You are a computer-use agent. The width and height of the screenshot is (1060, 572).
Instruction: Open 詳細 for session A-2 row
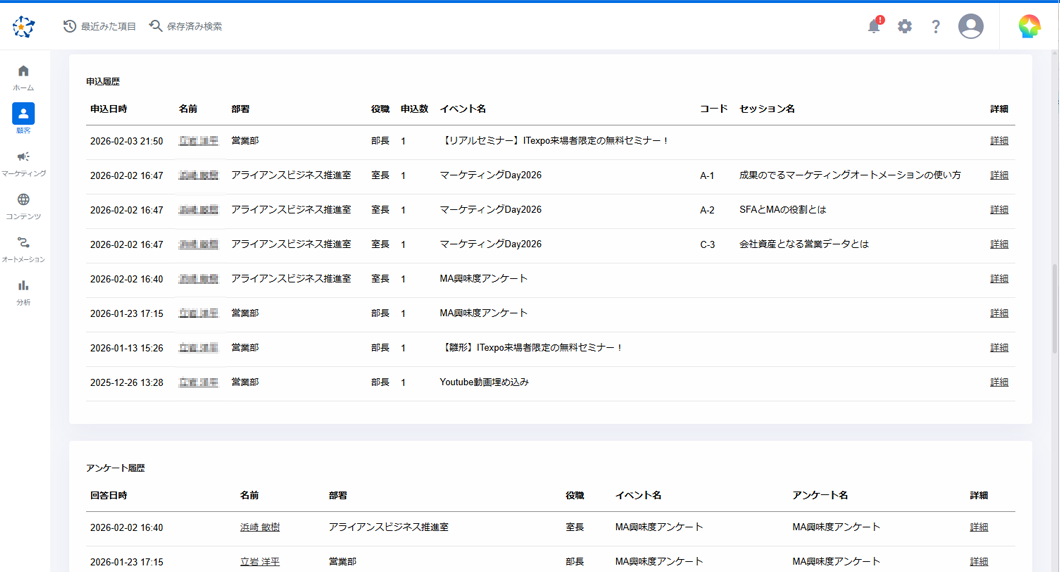999,210
